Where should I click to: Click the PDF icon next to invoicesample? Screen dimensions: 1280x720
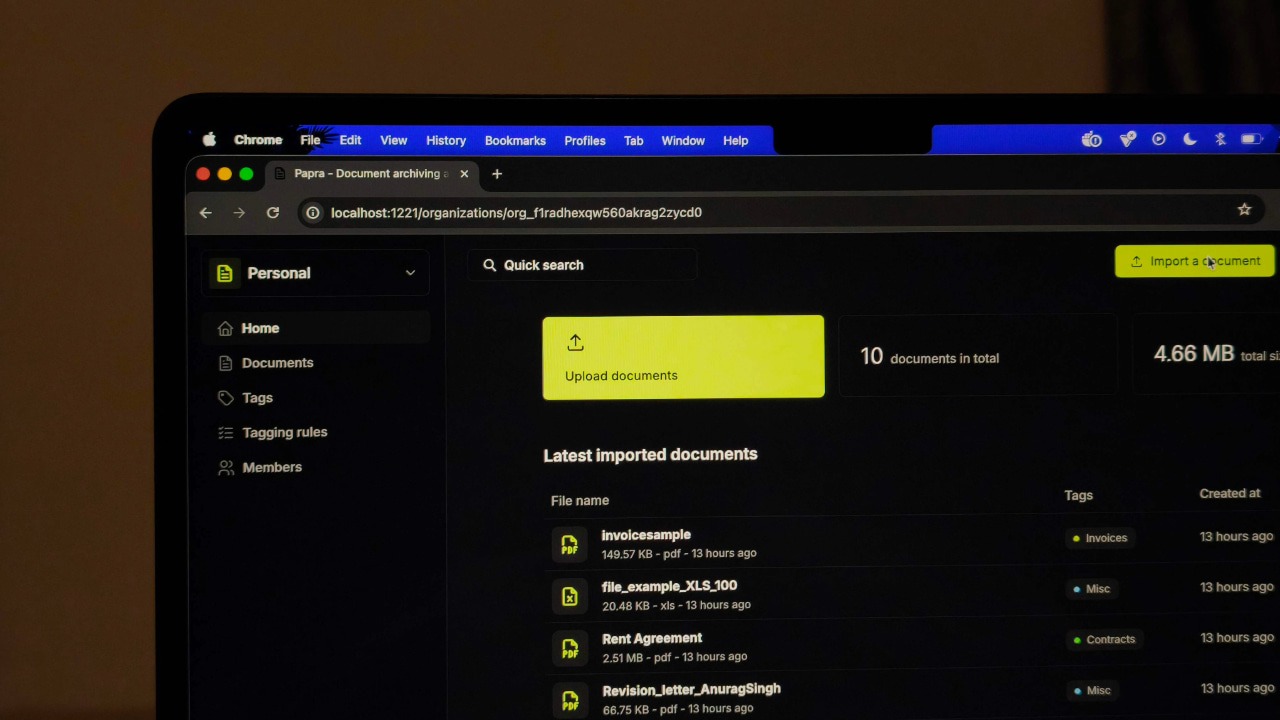tap(569, 545)
